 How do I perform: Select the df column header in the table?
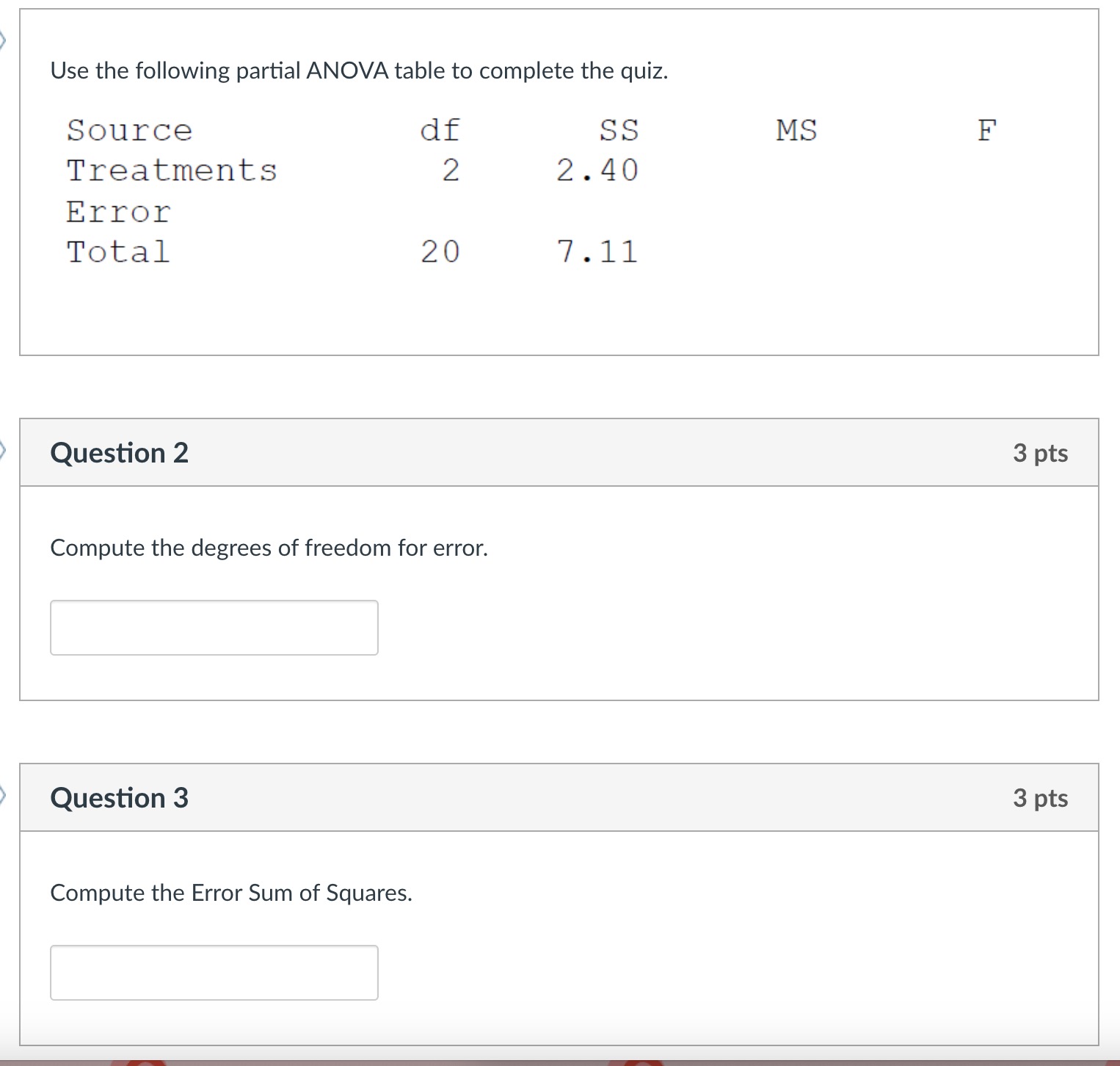pos(439,130)
